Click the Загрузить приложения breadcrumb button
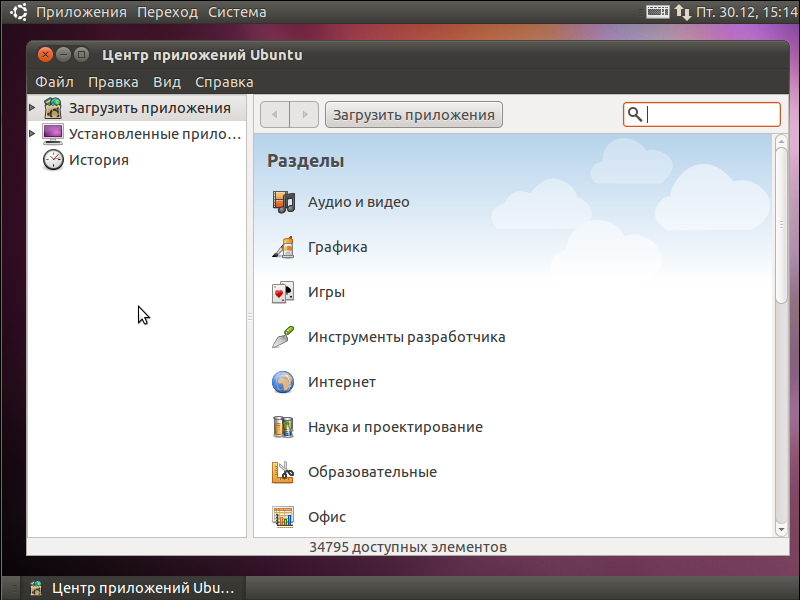 414,114
